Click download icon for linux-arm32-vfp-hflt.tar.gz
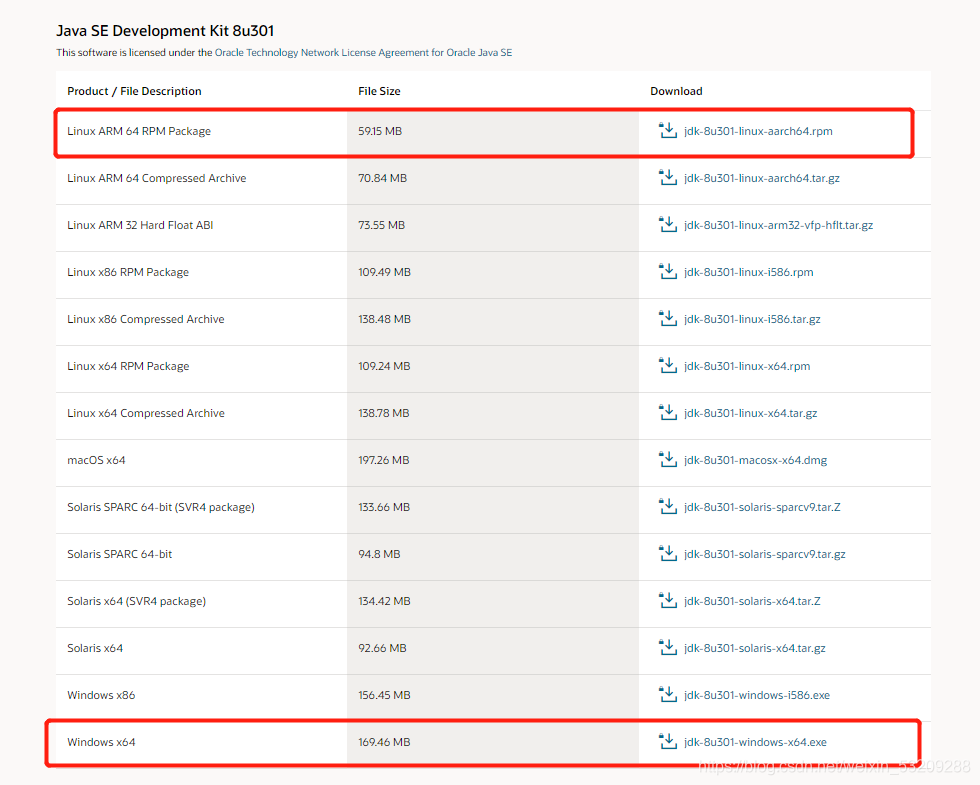Image resolution: width=980 pixels, height=785 pixels. pyautogui.click(x=668, y=224)
